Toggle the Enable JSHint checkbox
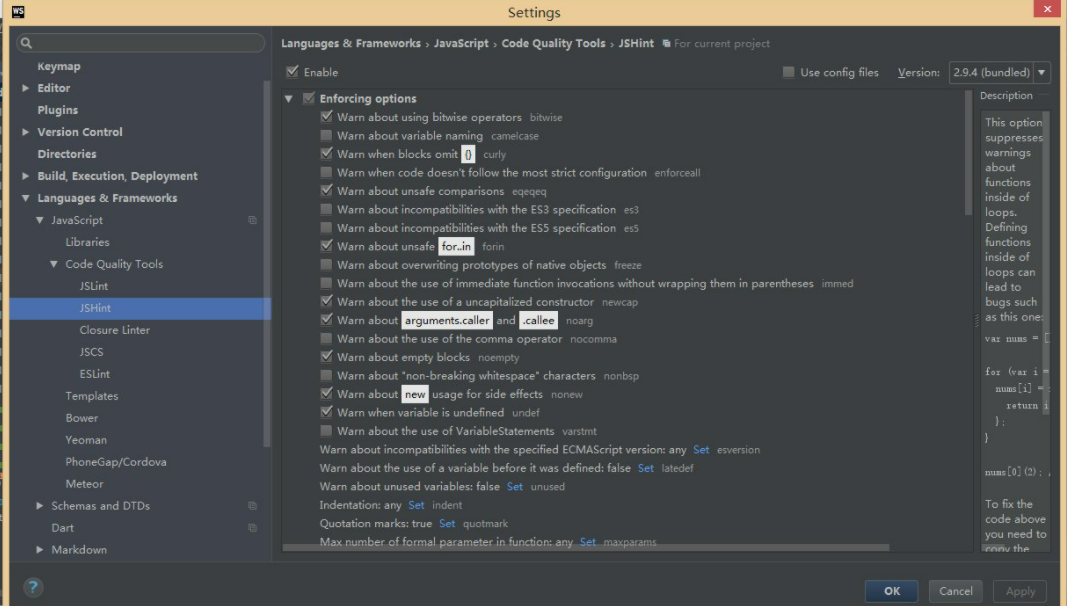This screenshot has height=606, width=1067. coord(292,71)
